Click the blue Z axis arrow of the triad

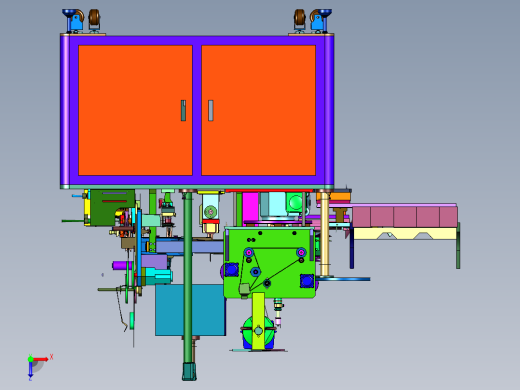pos(30,370)
